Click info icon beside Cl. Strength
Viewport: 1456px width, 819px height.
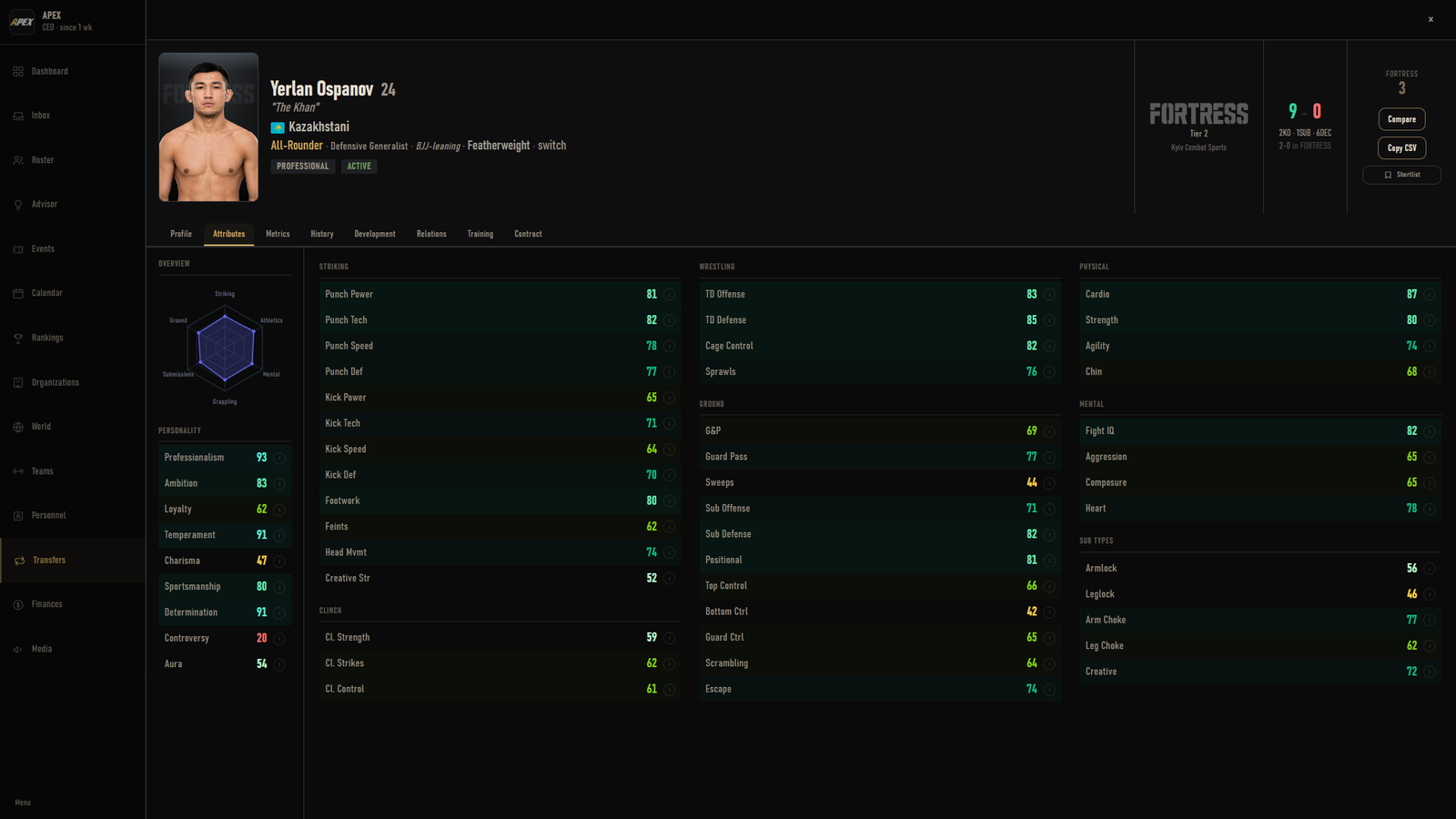669,638
